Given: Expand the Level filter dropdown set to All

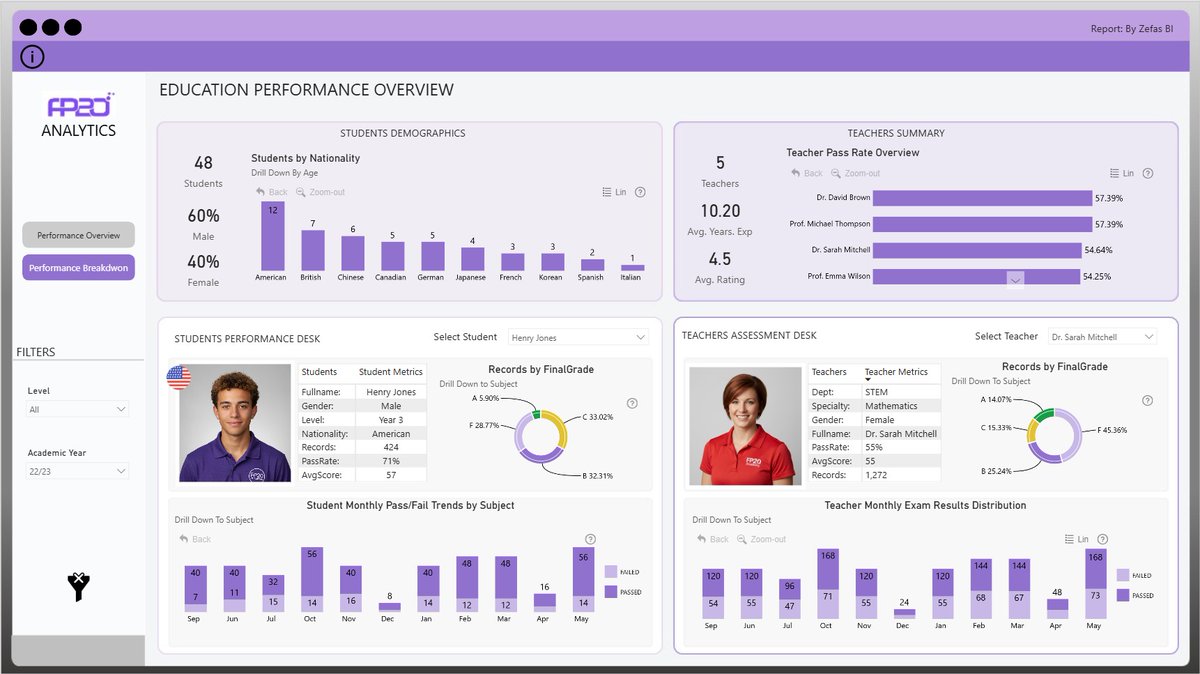Looking at the screenshot, I should 78,408.
